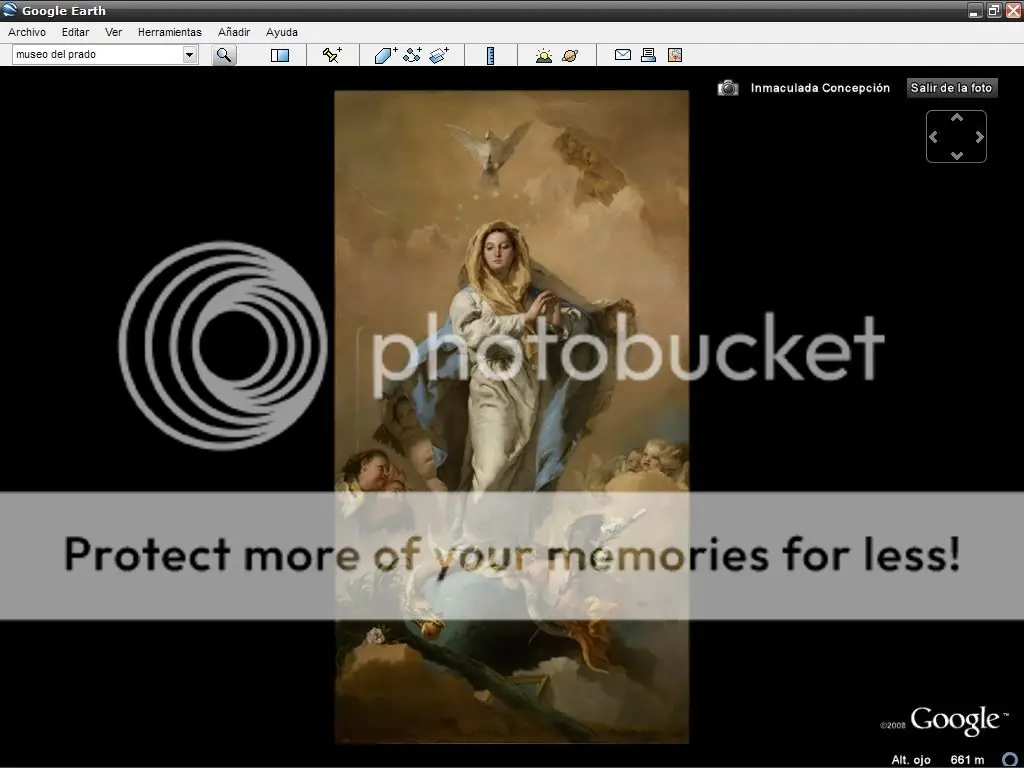This screenshot has width=1024, height=768.
Task: Open the ruler measurement tool
Action: 490,56
